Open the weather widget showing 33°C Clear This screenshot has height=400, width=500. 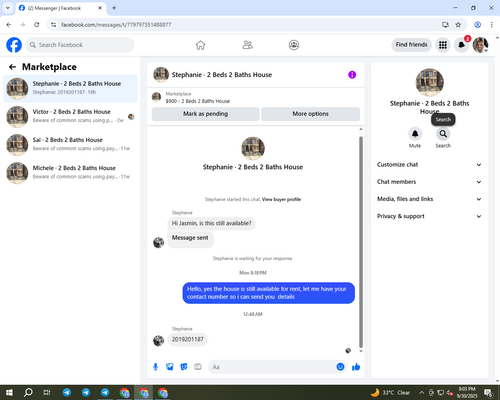click(x=391, y=393)
